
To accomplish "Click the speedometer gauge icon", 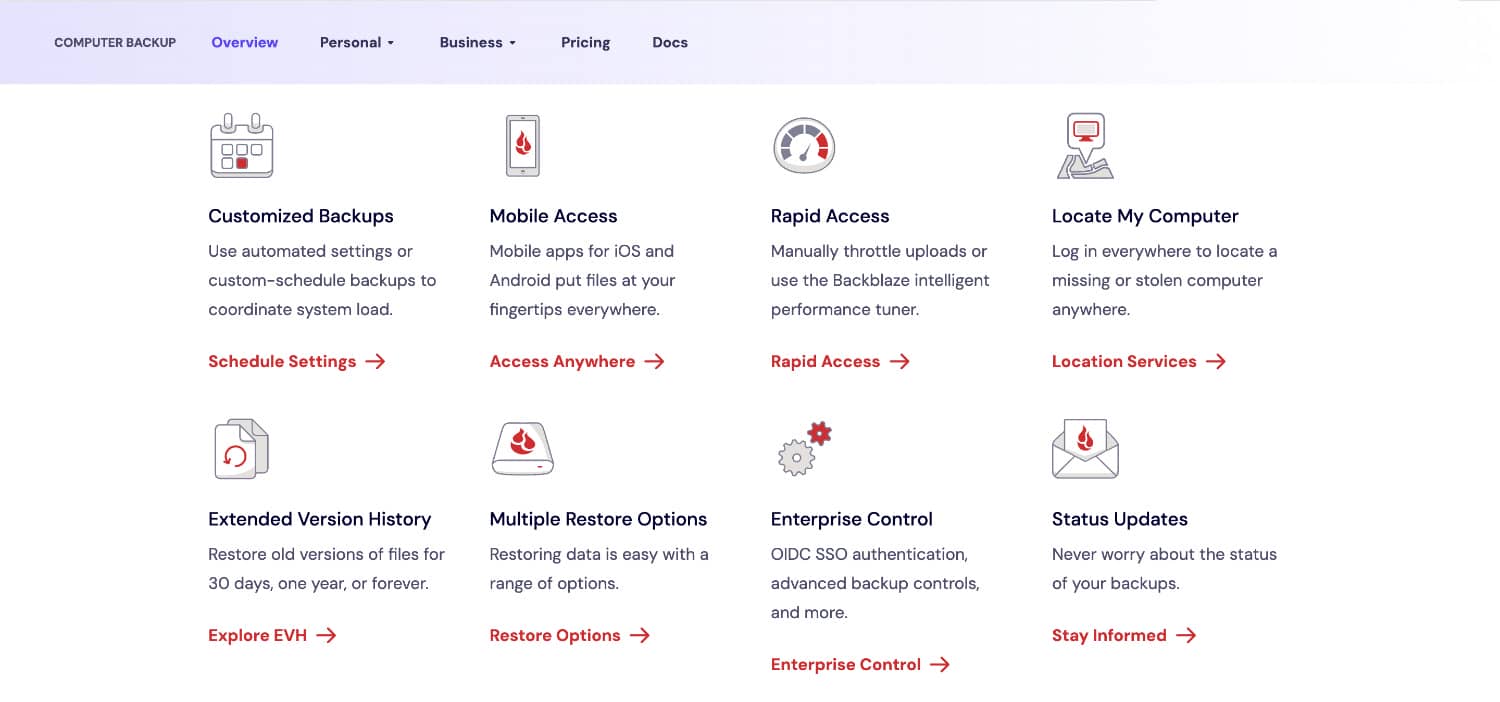I will [x=803, y=146].
